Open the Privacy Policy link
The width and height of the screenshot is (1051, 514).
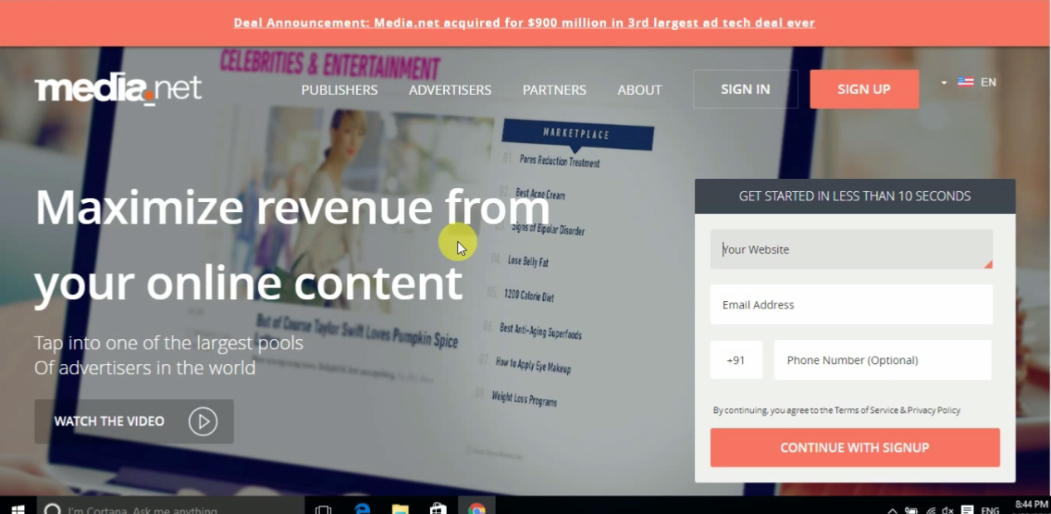(934, 410)
